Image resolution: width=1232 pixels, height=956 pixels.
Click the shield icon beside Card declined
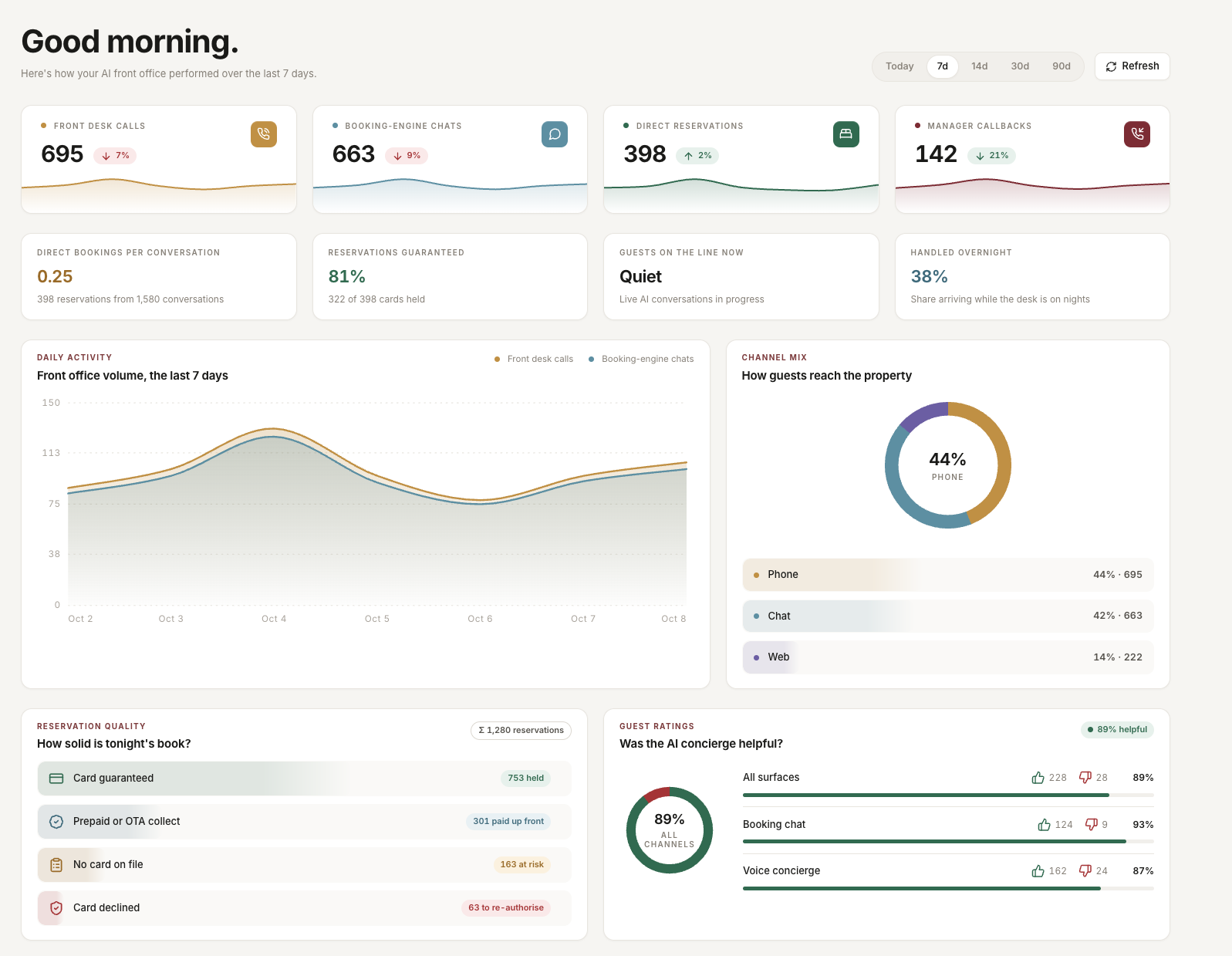[56, 908]
